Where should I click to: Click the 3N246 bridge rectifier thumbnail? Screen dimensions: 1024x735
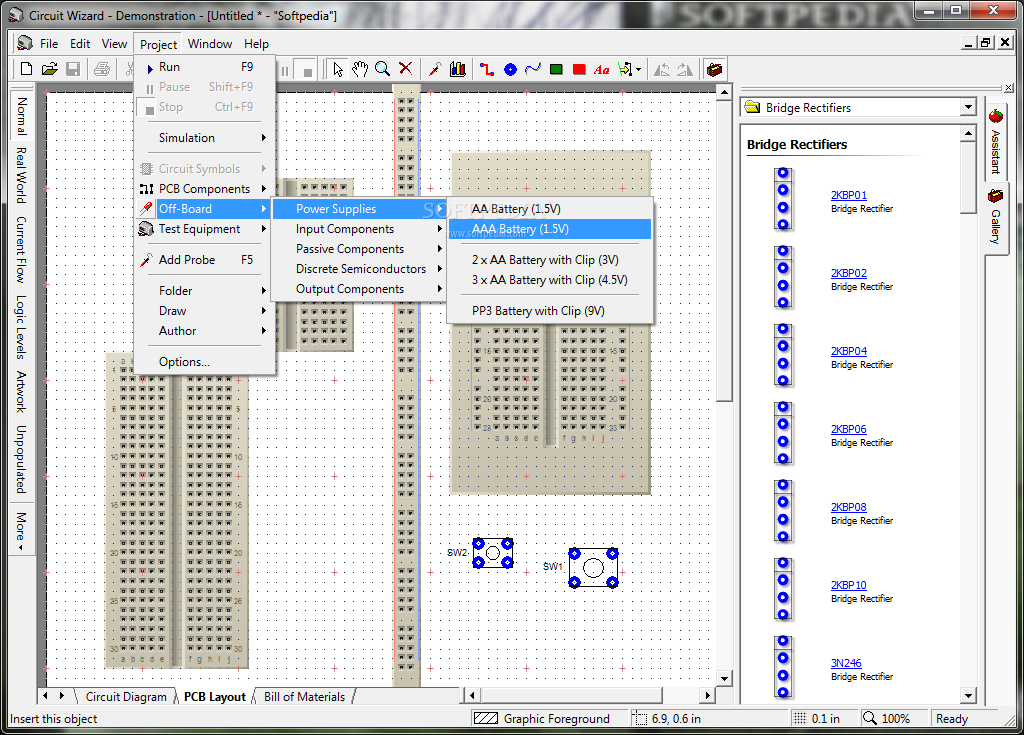pyautogui.click(x=783, y=667)
